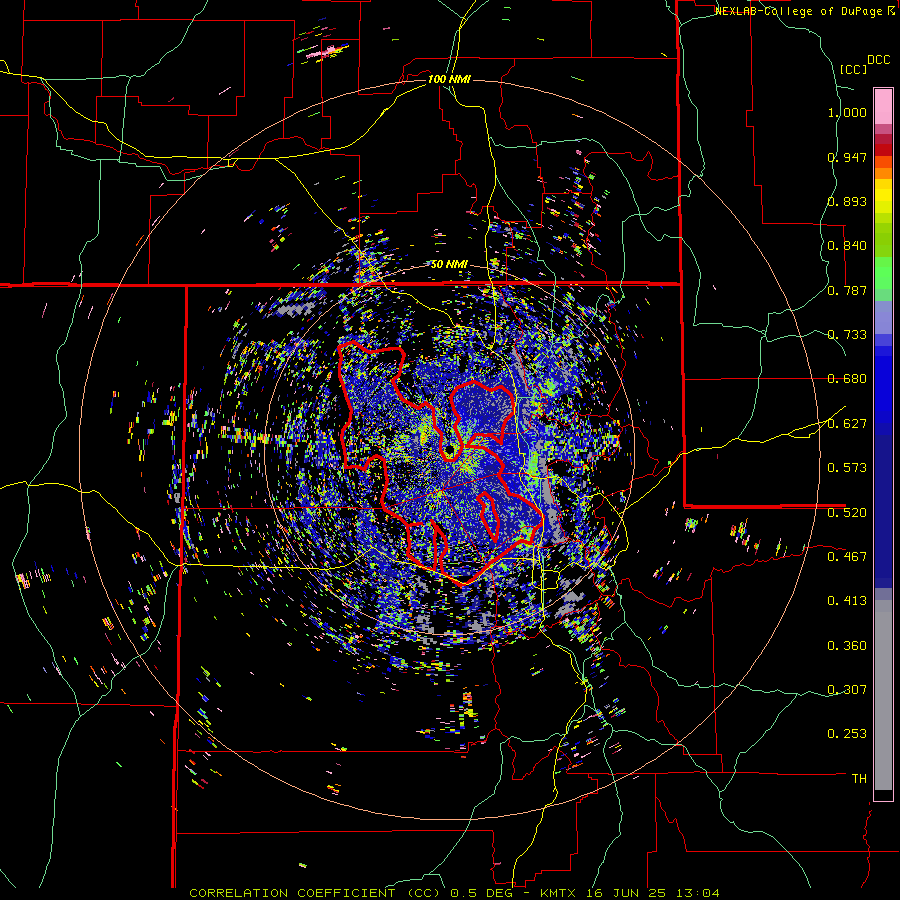Select the 0.520 legend value
900x900 pixels.
pos(847,513)
